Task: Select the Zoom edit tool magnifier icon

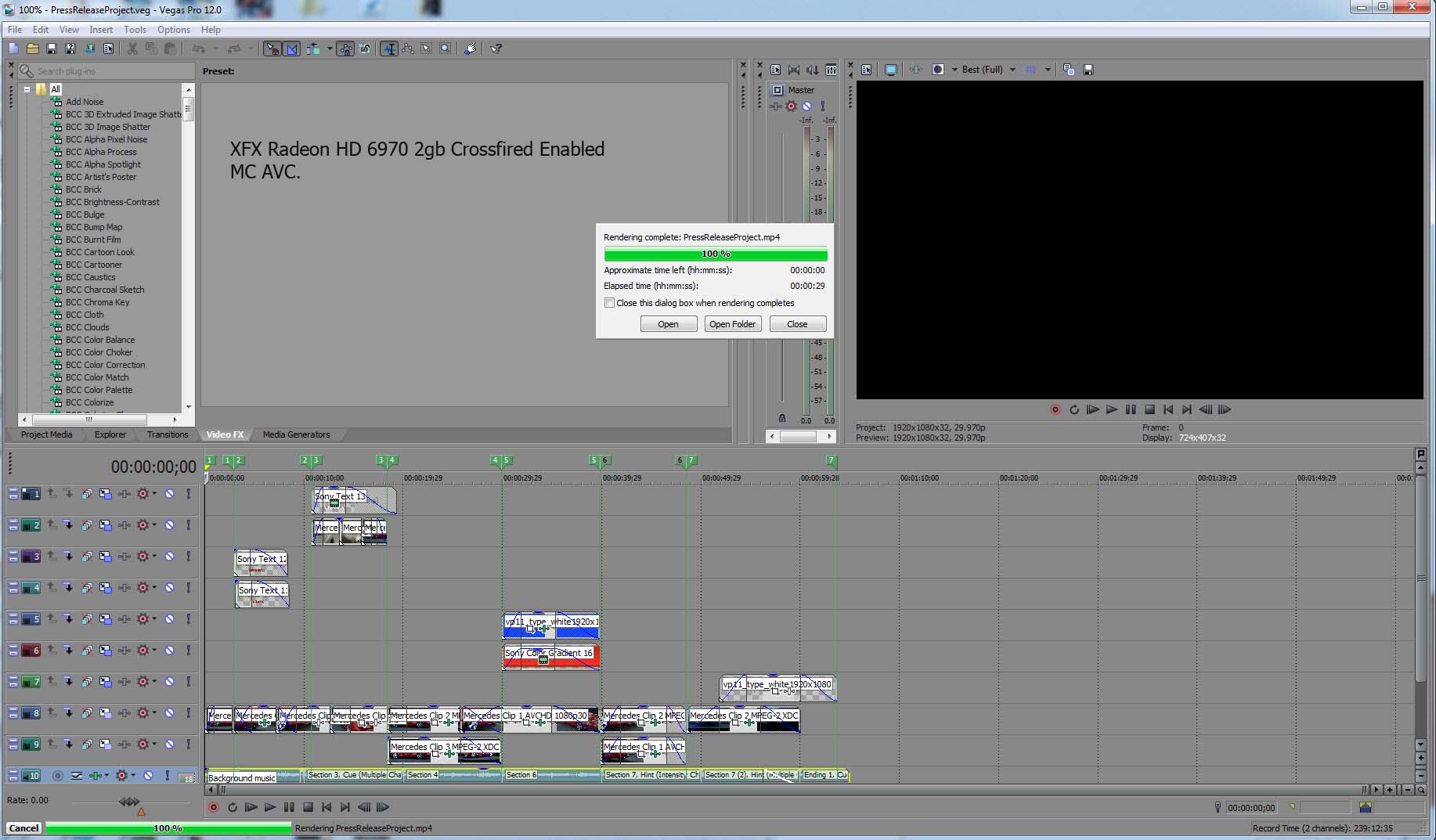Action: [445, 49]
